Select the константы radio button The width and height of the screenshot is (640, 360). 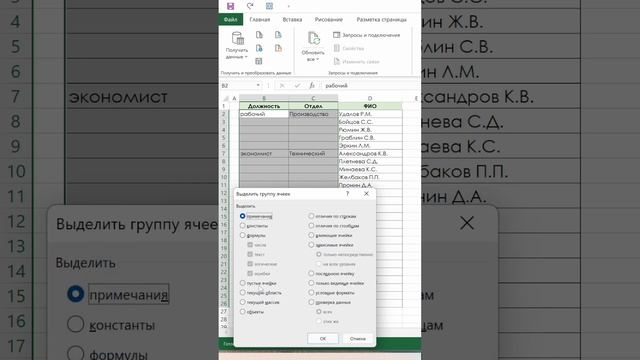tap(242, 226)
